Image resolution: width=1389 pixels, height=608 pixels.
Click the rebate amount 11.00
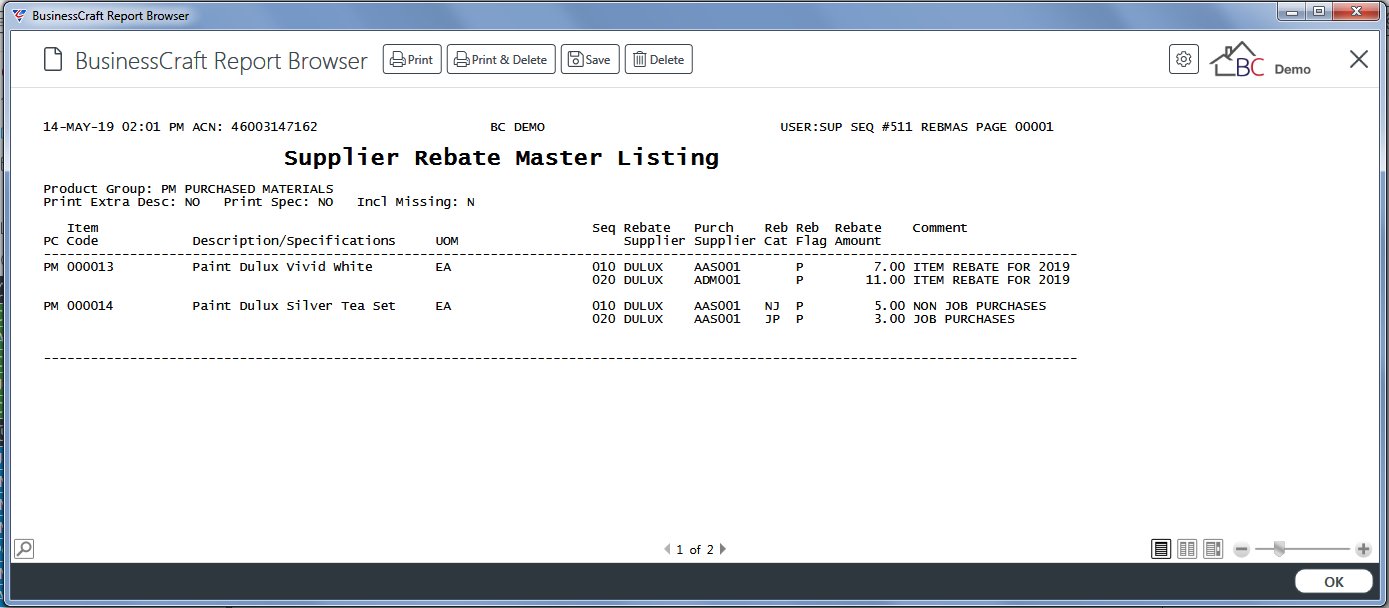(x=885, y=280)
